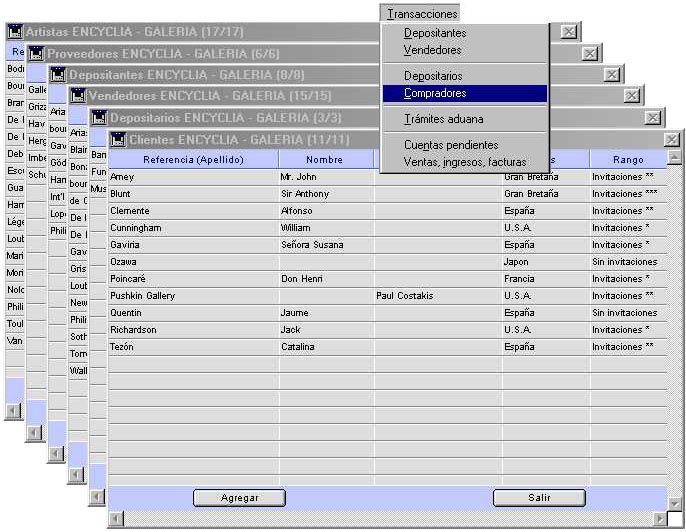Click the Salir button
Image resolution: width=686 pixels, height=532 pixels.
[539, 498]
